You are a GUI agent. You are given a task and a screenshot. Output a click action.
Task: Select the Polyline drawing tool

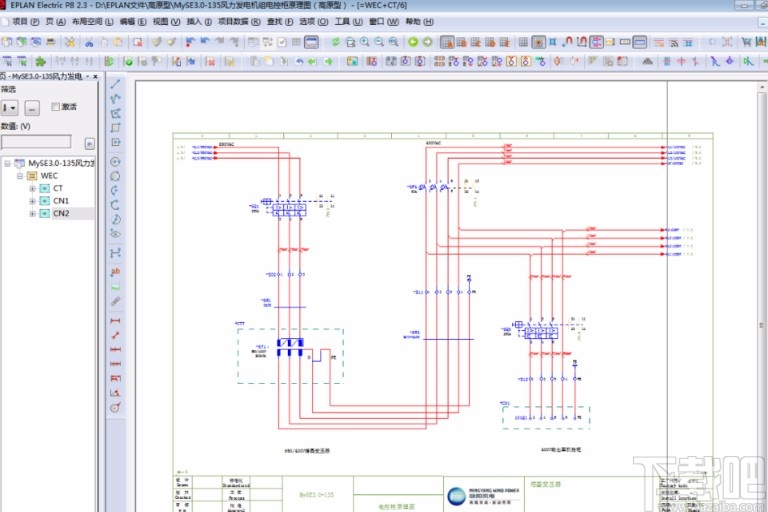[115, 99]
